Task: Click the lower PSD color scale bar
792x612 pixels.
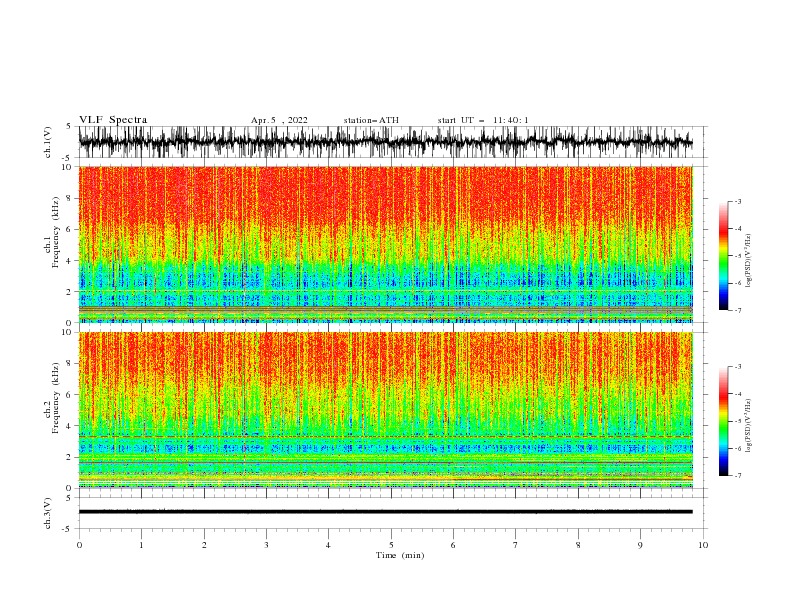Action: (723, 421)
